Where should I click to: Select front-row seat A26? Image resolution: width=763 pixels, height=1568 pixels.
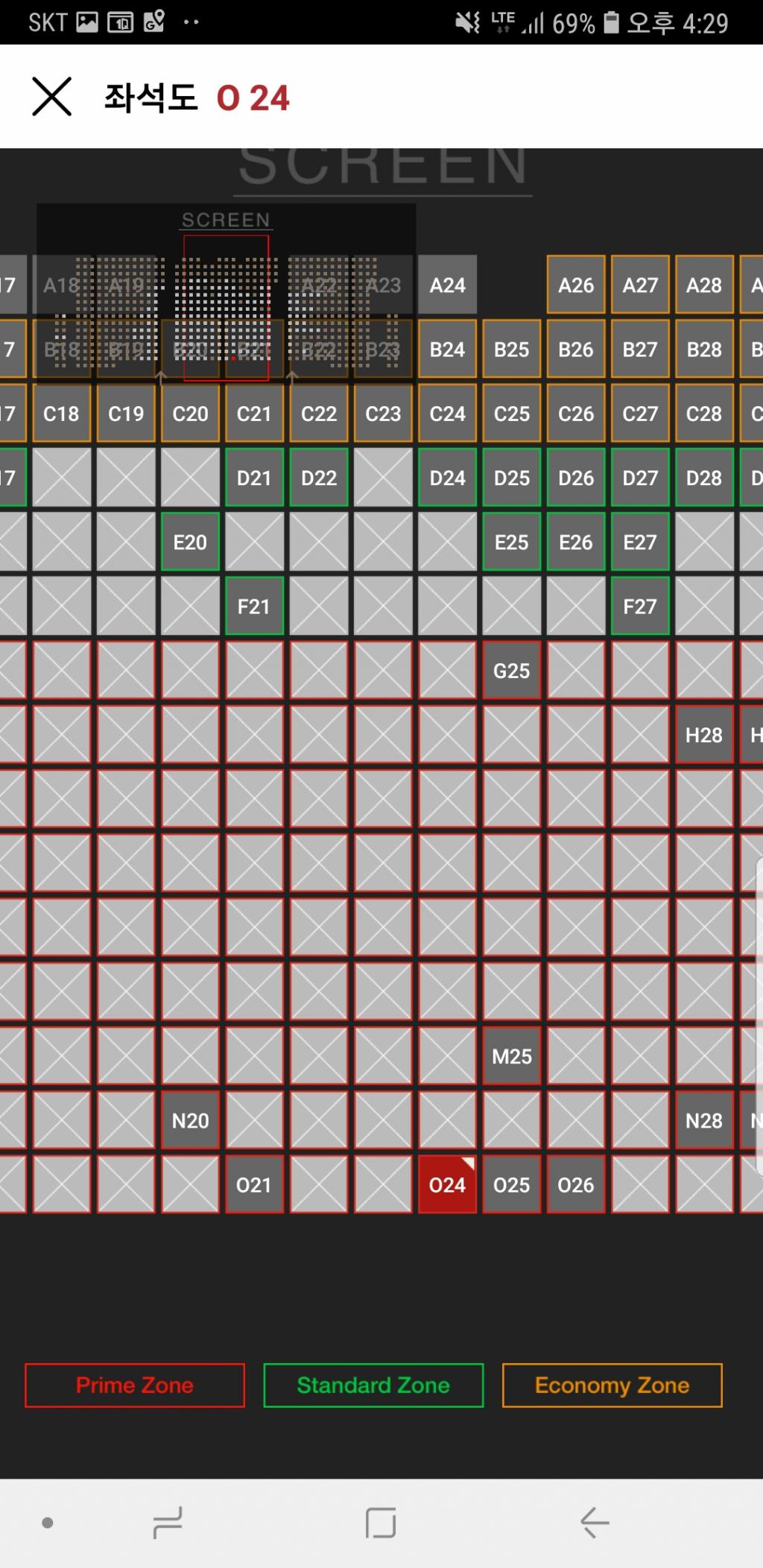(x=576, y=285)
